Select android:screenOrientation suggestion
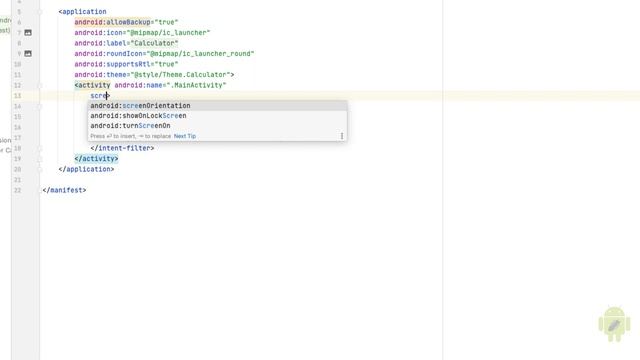The width and height of the screenshot is (640, 360). point(218,106)
